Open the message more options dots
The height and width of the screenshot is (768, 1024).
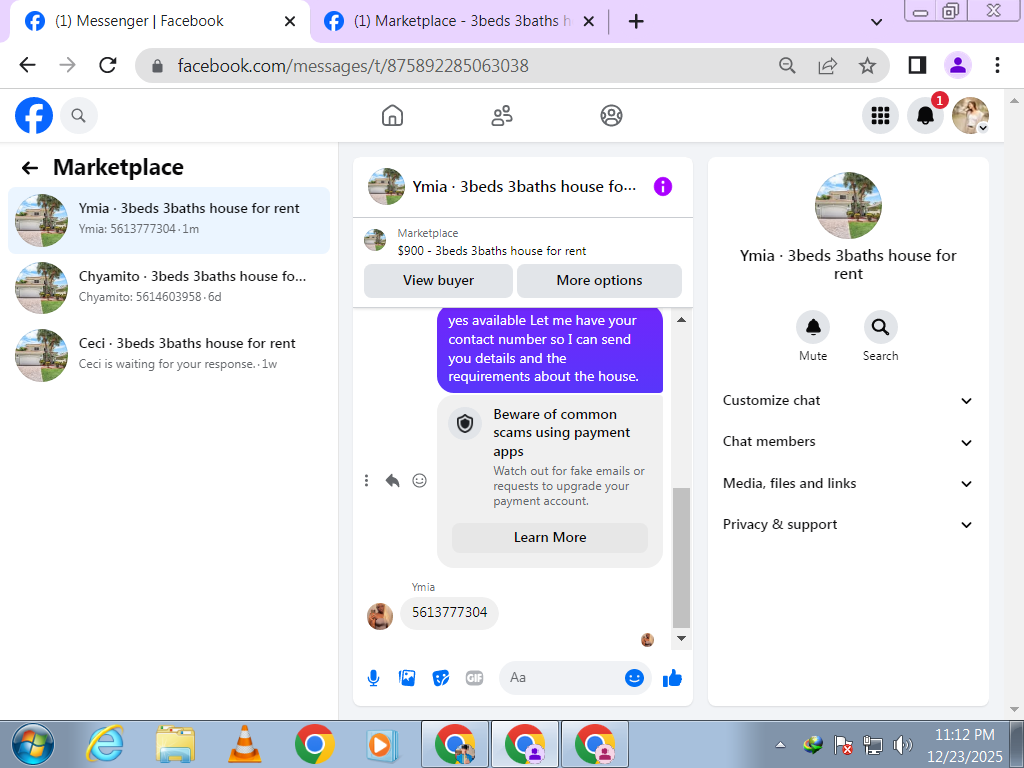click(x=366, y=481)
